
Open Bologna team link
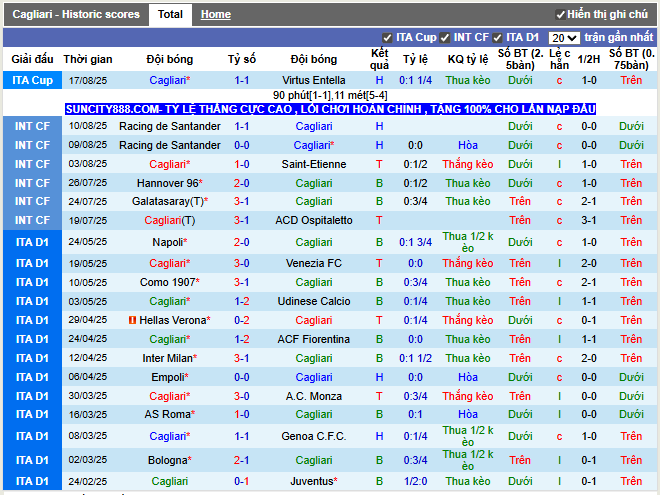coord(170,460)
